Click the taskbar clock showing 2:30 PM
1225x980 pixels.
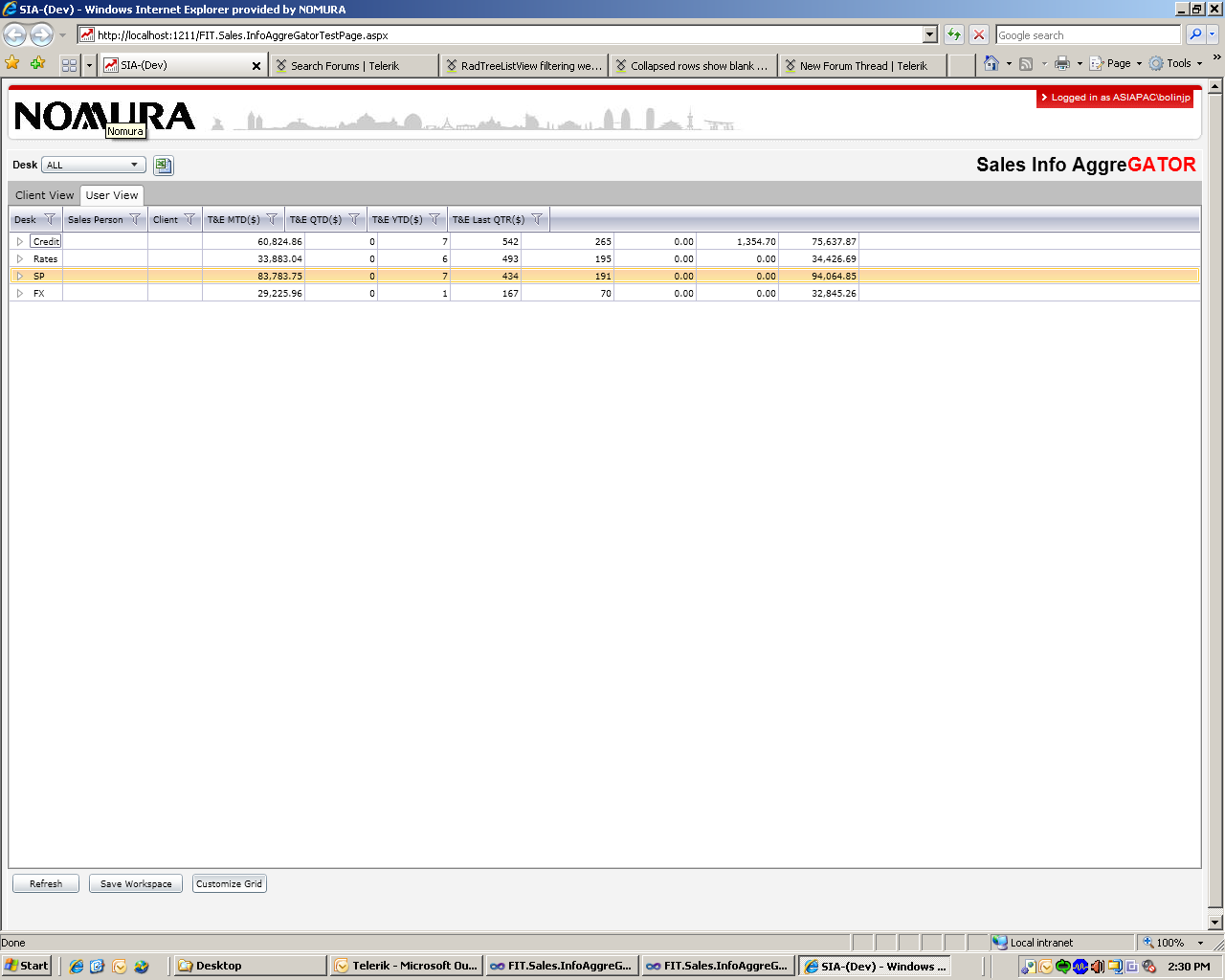click(x=1189, y=967)
